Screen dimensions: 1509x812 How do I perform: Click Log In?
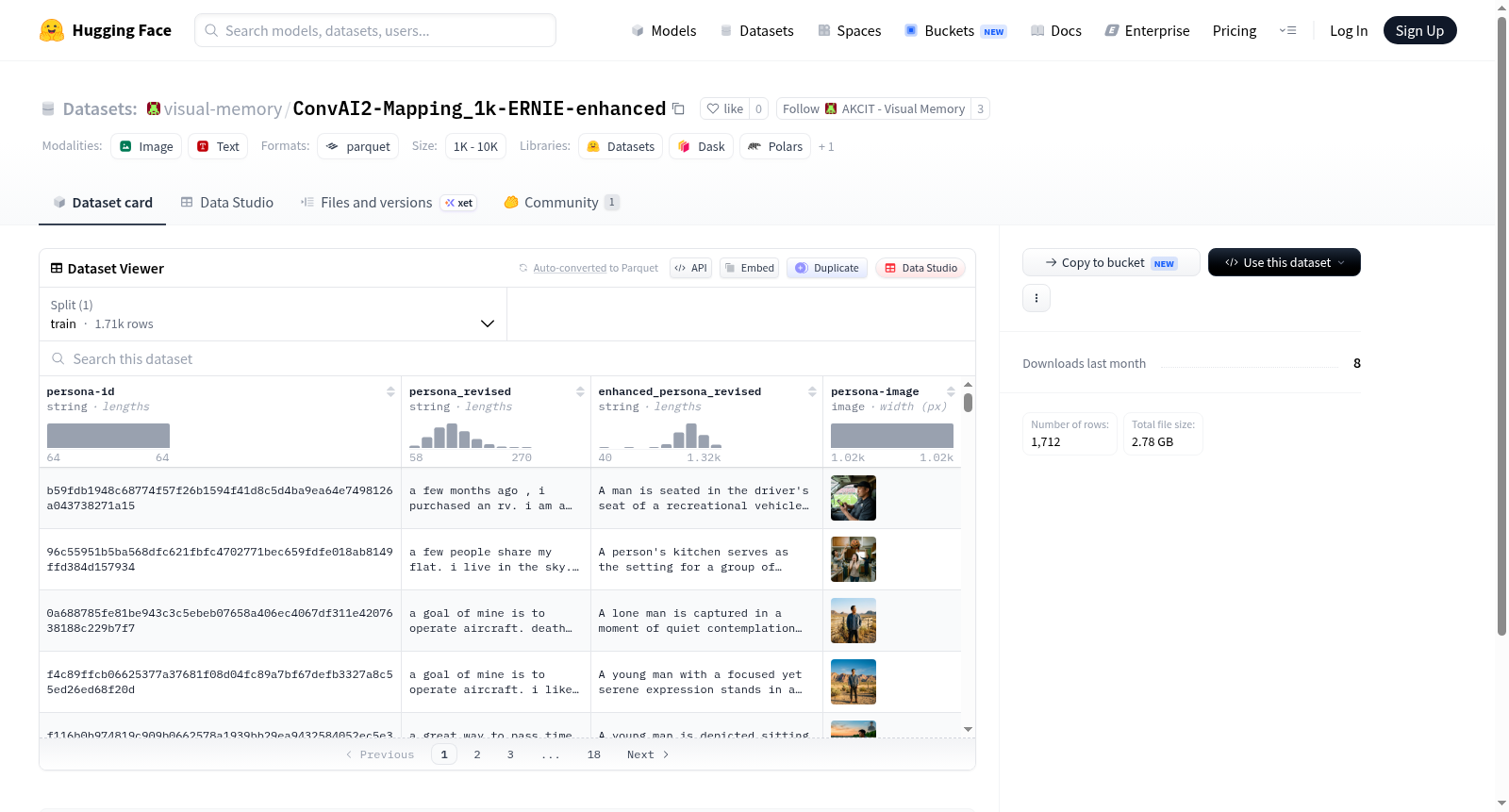pos(1349,30)
